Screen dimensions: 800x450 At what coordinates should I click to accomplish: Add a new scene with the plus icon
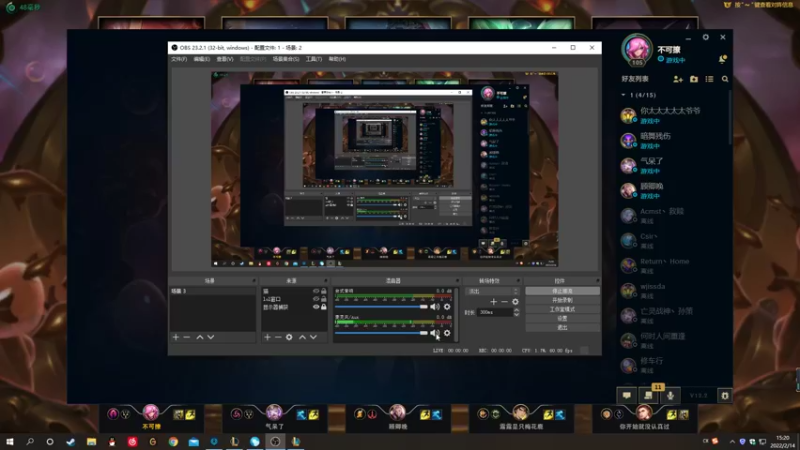point(176,337)
